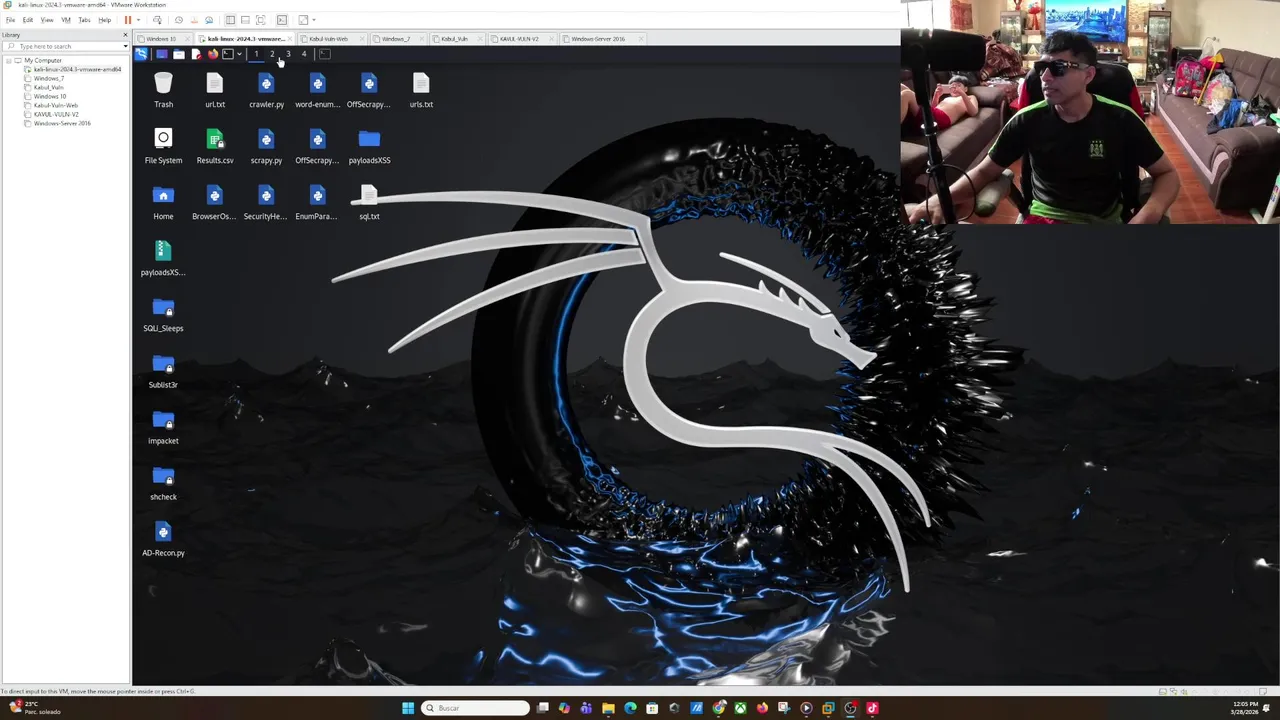Select Windows-Server-2016 in the library tree

pos(61,123)
